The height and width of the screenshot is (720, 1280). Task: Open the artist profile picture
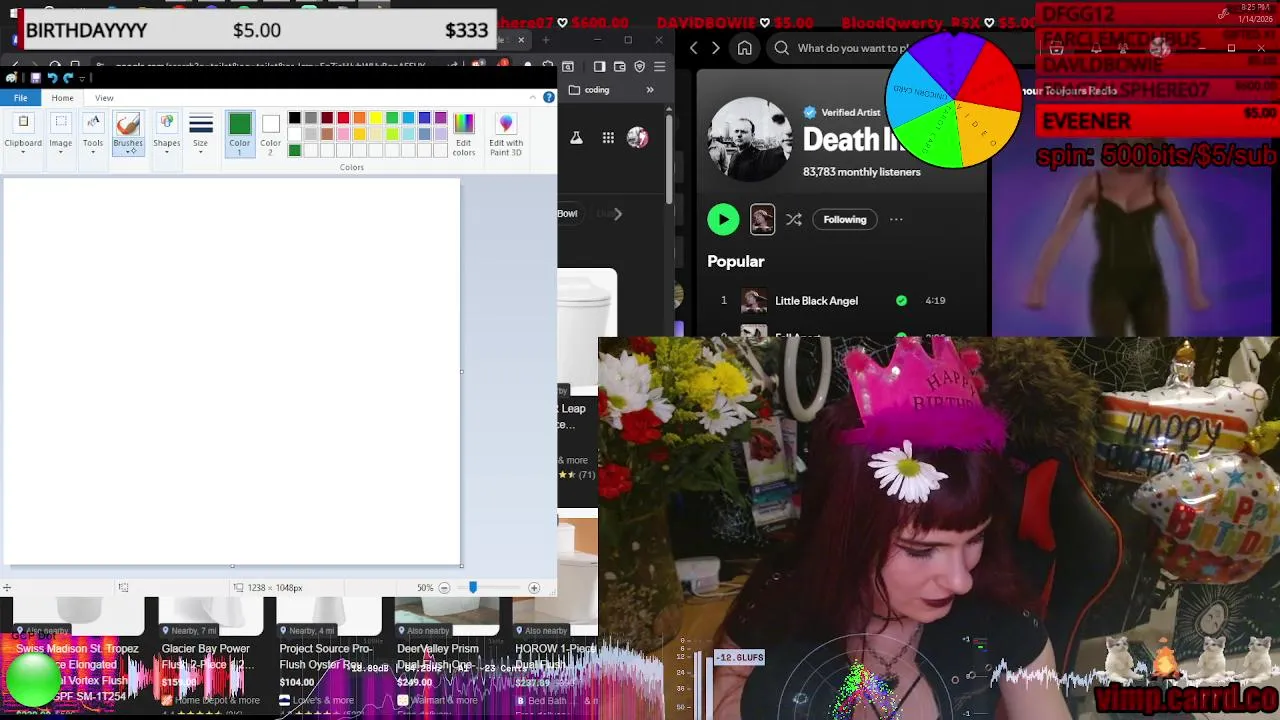pos(750,139)
